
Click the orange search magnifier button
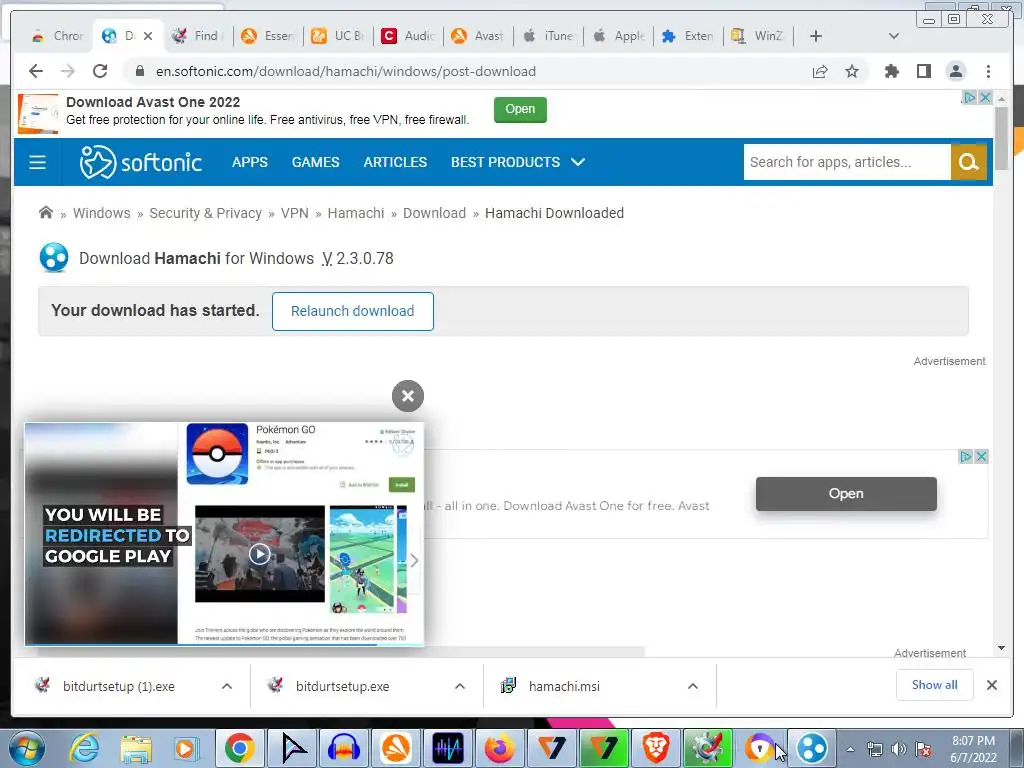(968, 162)
